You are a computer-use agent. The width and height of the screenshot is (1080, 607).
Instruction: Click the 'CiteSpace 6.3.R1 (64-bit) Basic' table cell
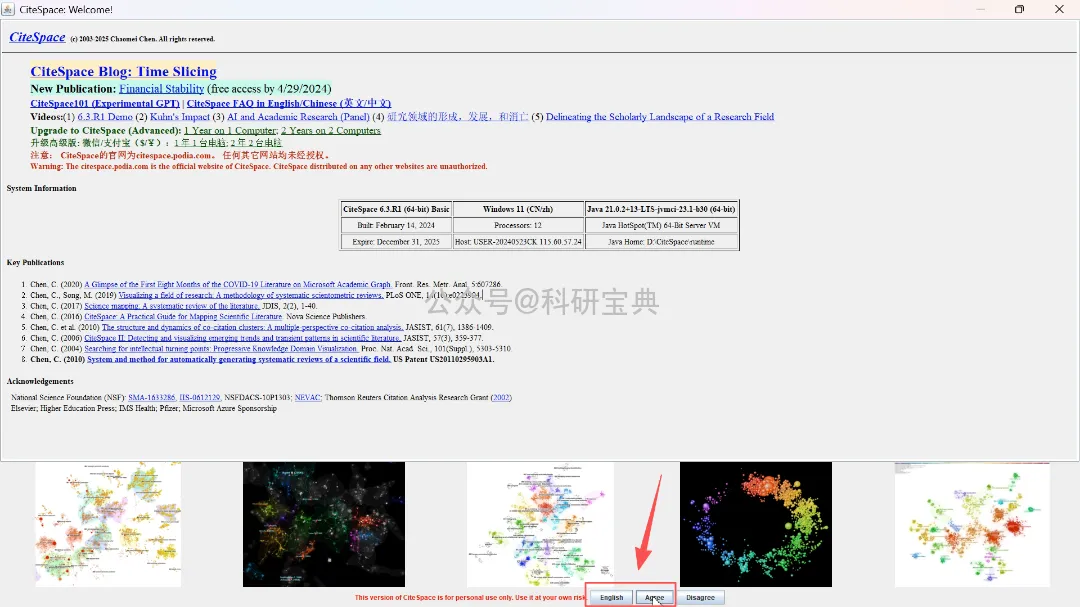coord(396,209)
